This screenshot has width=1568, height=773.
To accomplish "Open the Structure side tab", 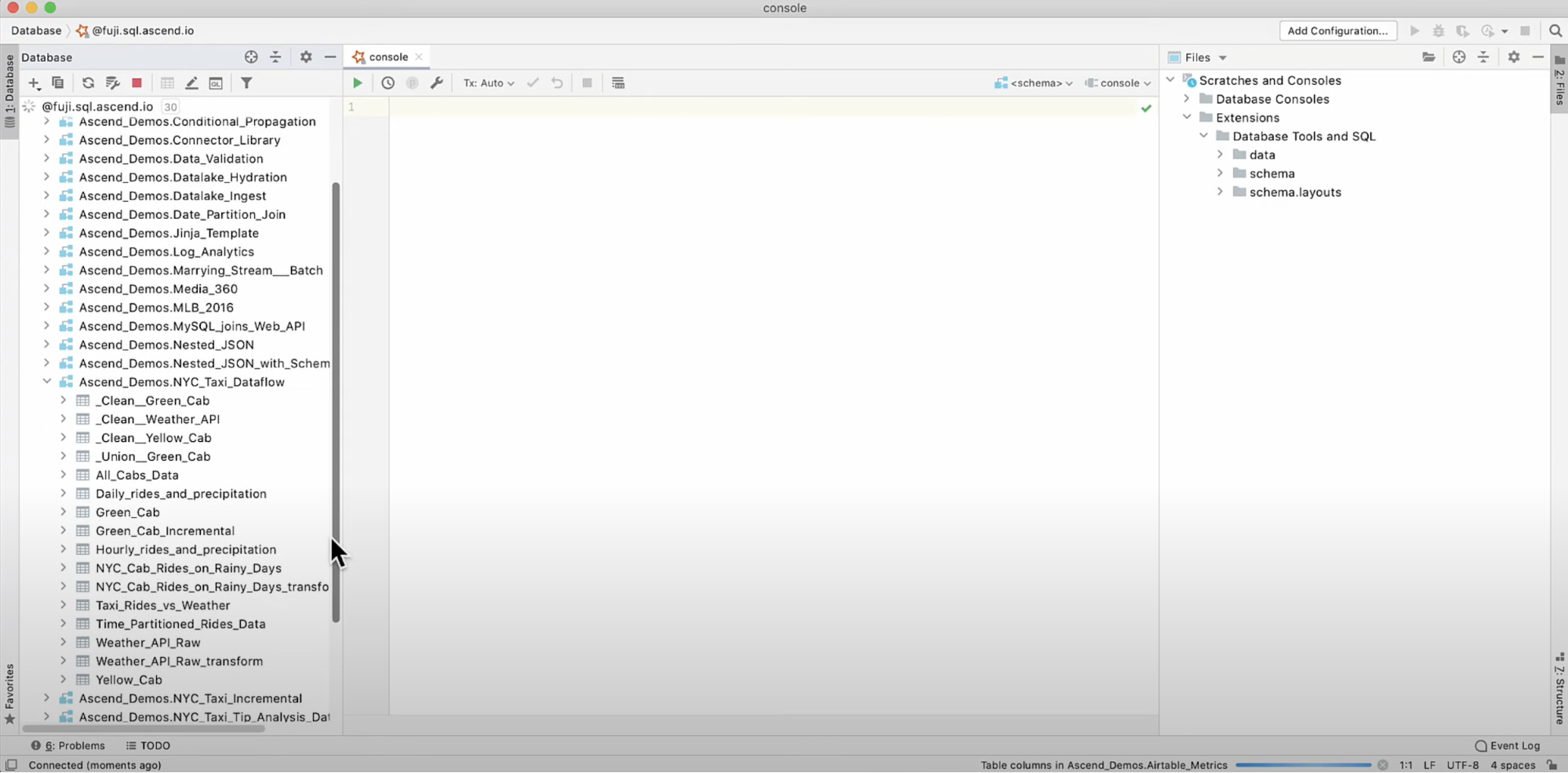I will point(1559,688).
